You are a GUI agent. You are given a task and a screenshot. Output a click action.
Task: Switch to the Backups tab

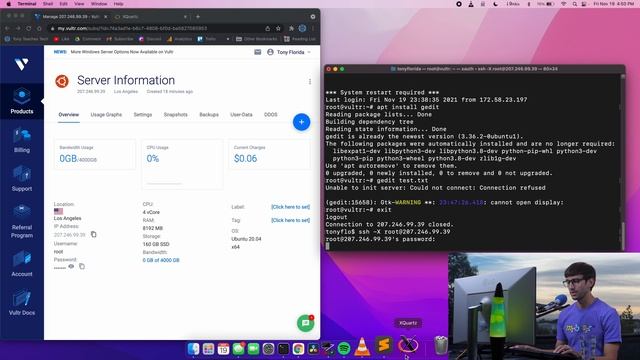click(x=209, y=115)
